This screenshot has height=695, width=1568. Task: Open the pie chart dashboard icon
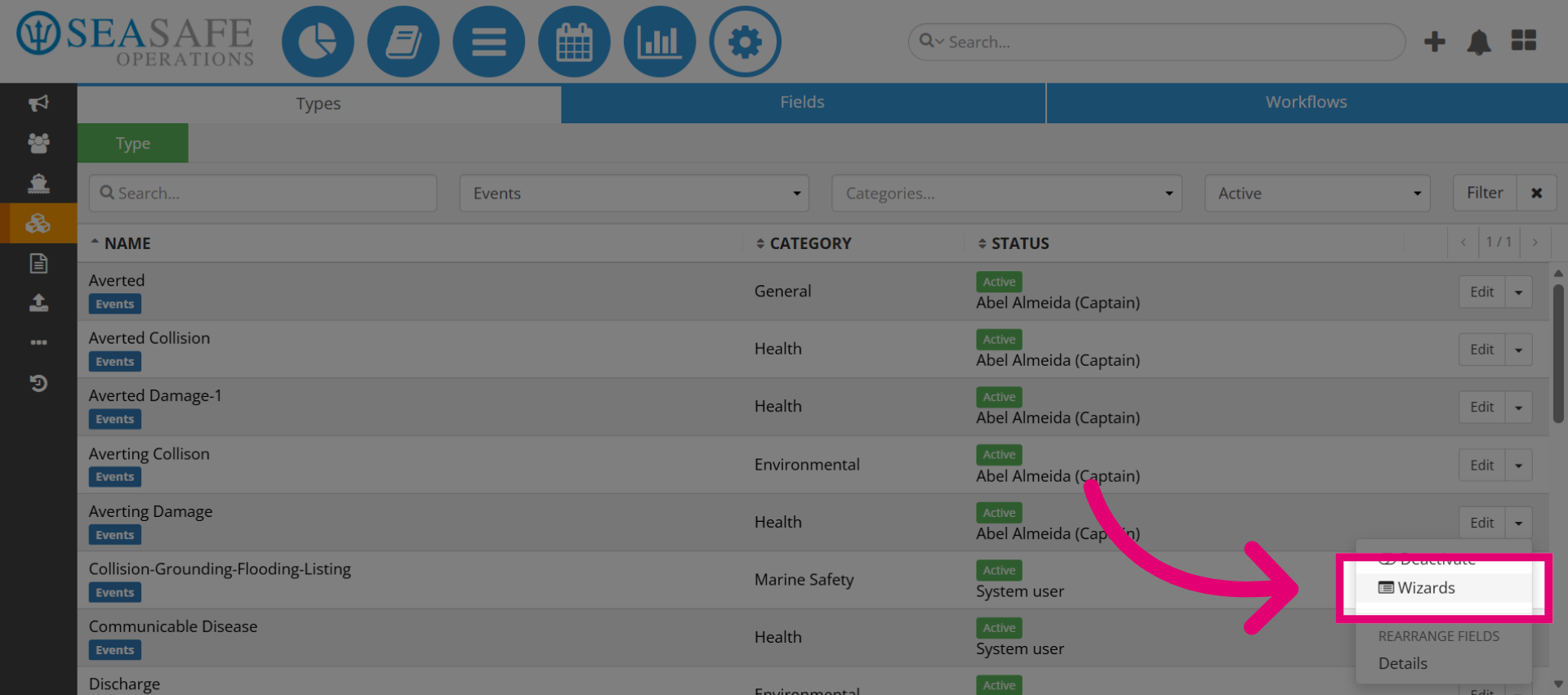[318, 42]
